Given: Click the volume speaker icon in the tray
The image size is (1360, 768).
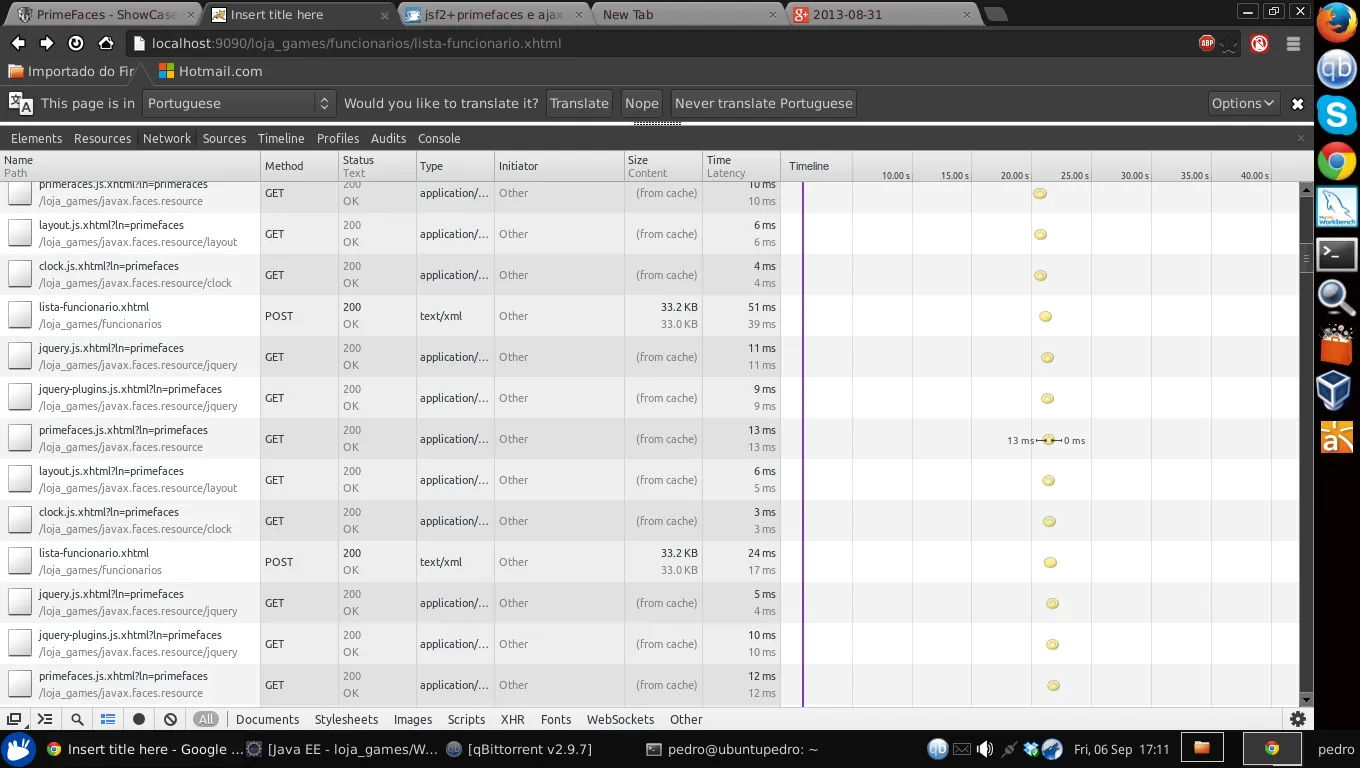Looking at the screenshot, I should click(x=985, y=748).
